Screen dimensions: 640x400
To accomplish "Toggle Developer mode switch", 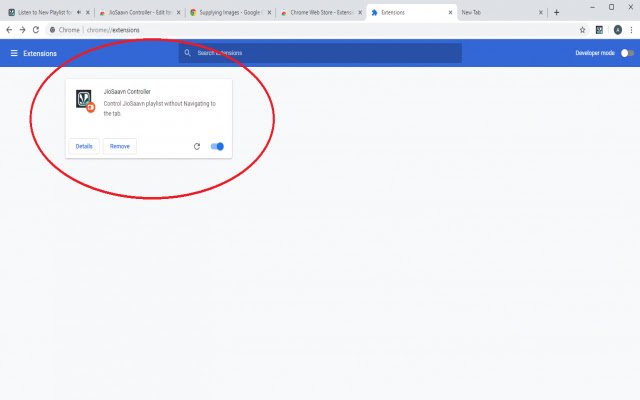I will pos(627,53).
